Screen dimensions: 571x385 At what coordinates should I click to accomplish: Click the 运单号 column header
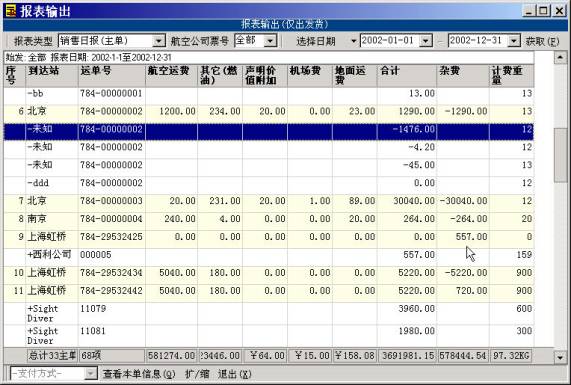[x=112, y=76]
